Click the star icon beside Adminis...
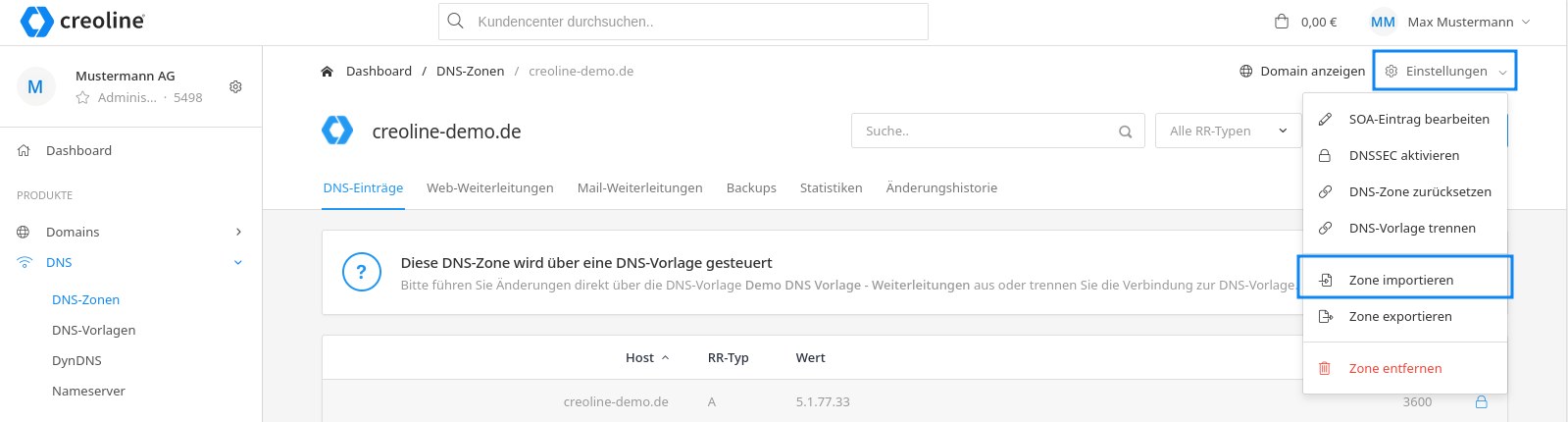The width and height of the screenshot is (1568, 422). [x=83, y=97]
